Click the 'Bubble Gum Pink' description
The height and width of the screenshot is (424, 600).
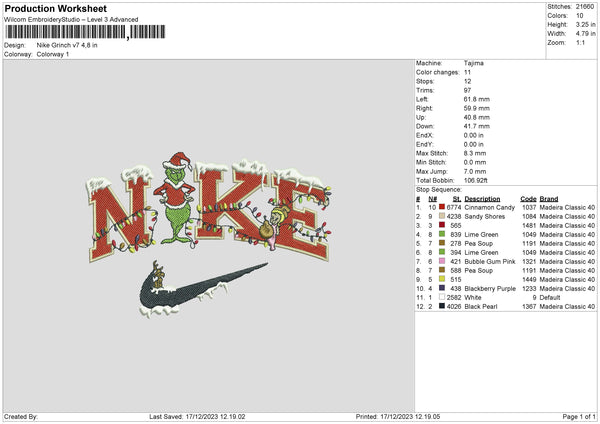pyautogui.click(x=490, y=262)
